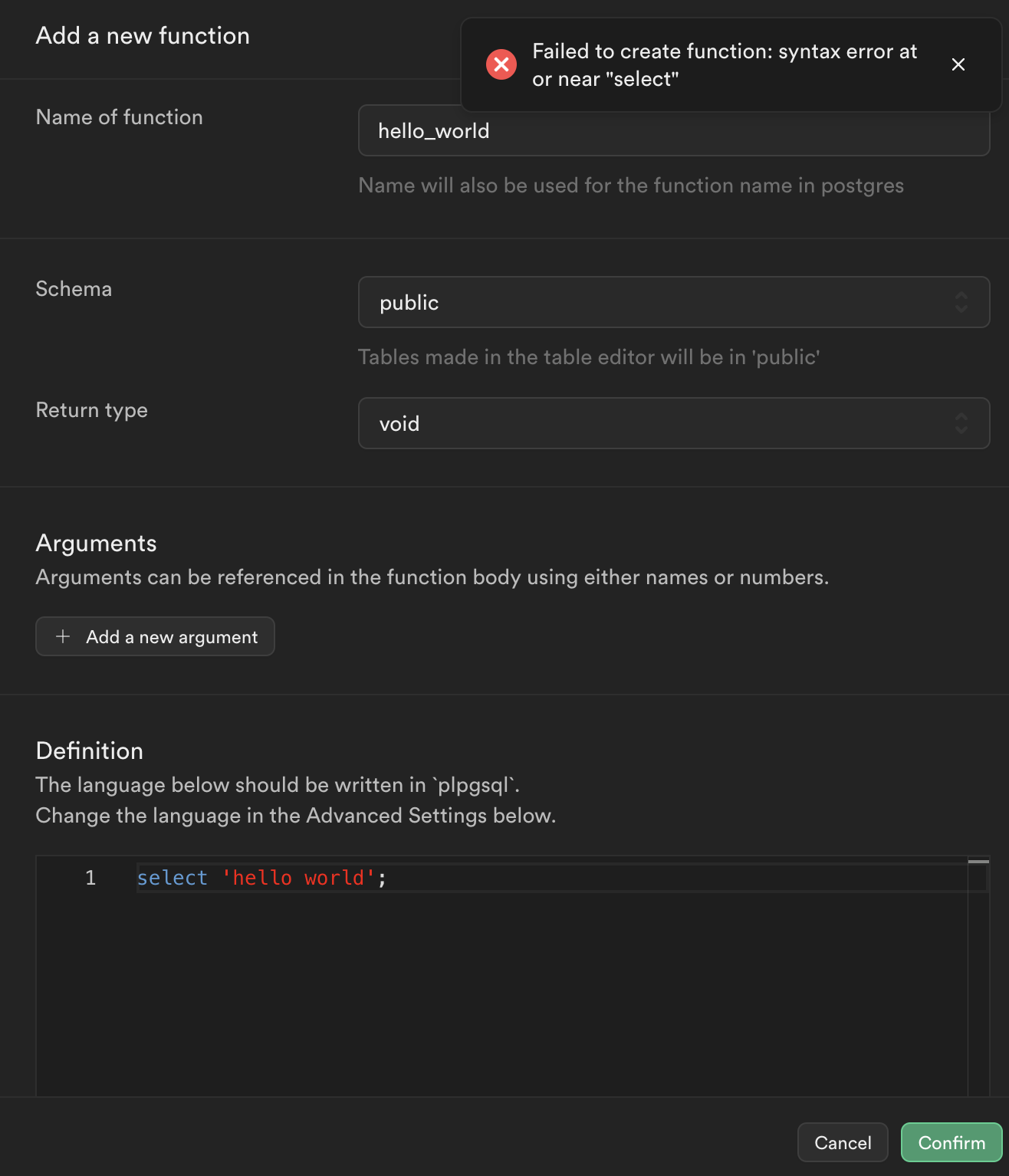Viewport: 1009px width, 1176px height.
Task: Open the Return type dropdown showing 'void'
Action: point(674,423)
